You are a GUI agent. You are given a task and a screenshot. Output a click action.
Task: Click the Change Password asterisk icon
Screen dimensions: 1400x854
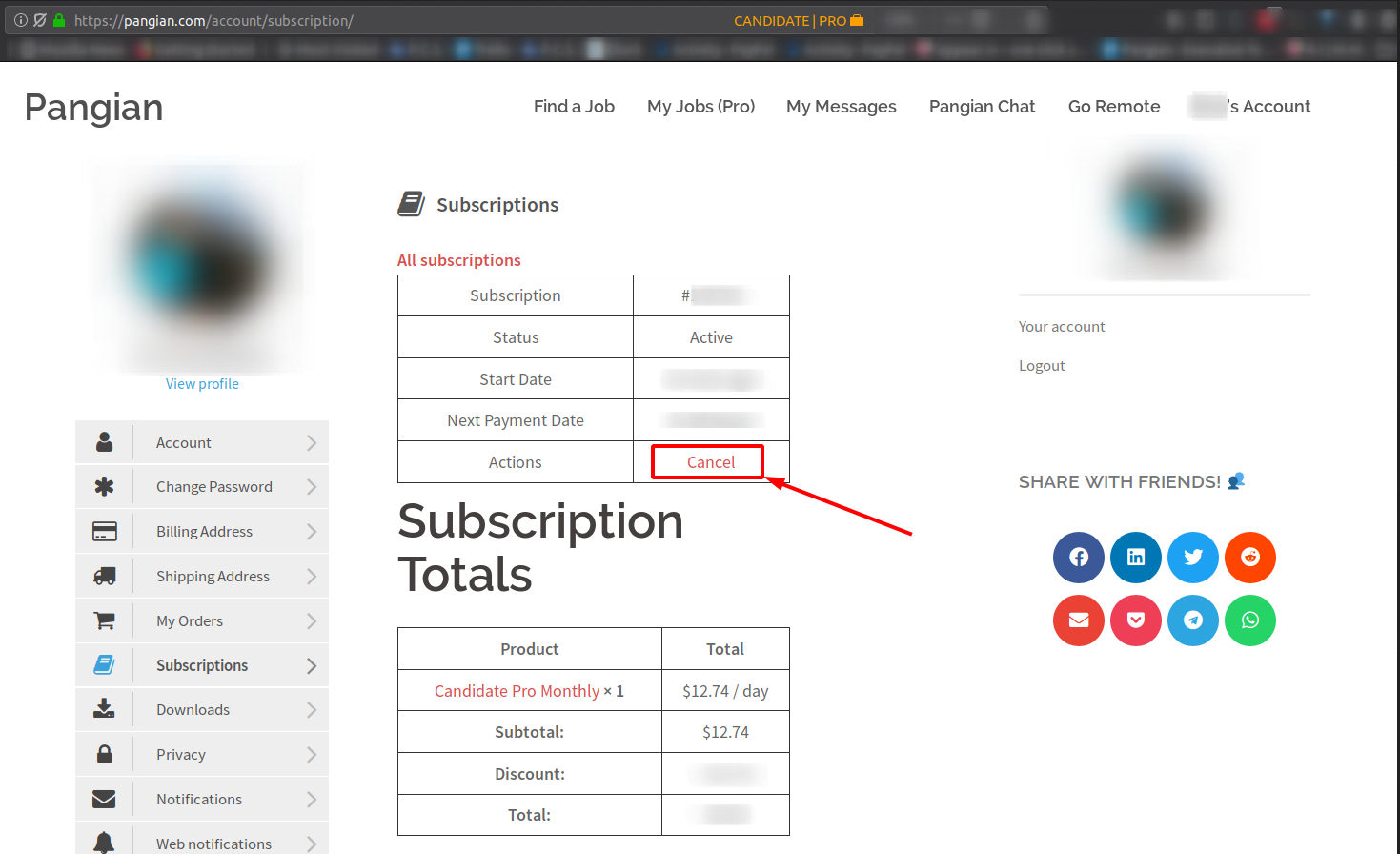click(105, 487)
